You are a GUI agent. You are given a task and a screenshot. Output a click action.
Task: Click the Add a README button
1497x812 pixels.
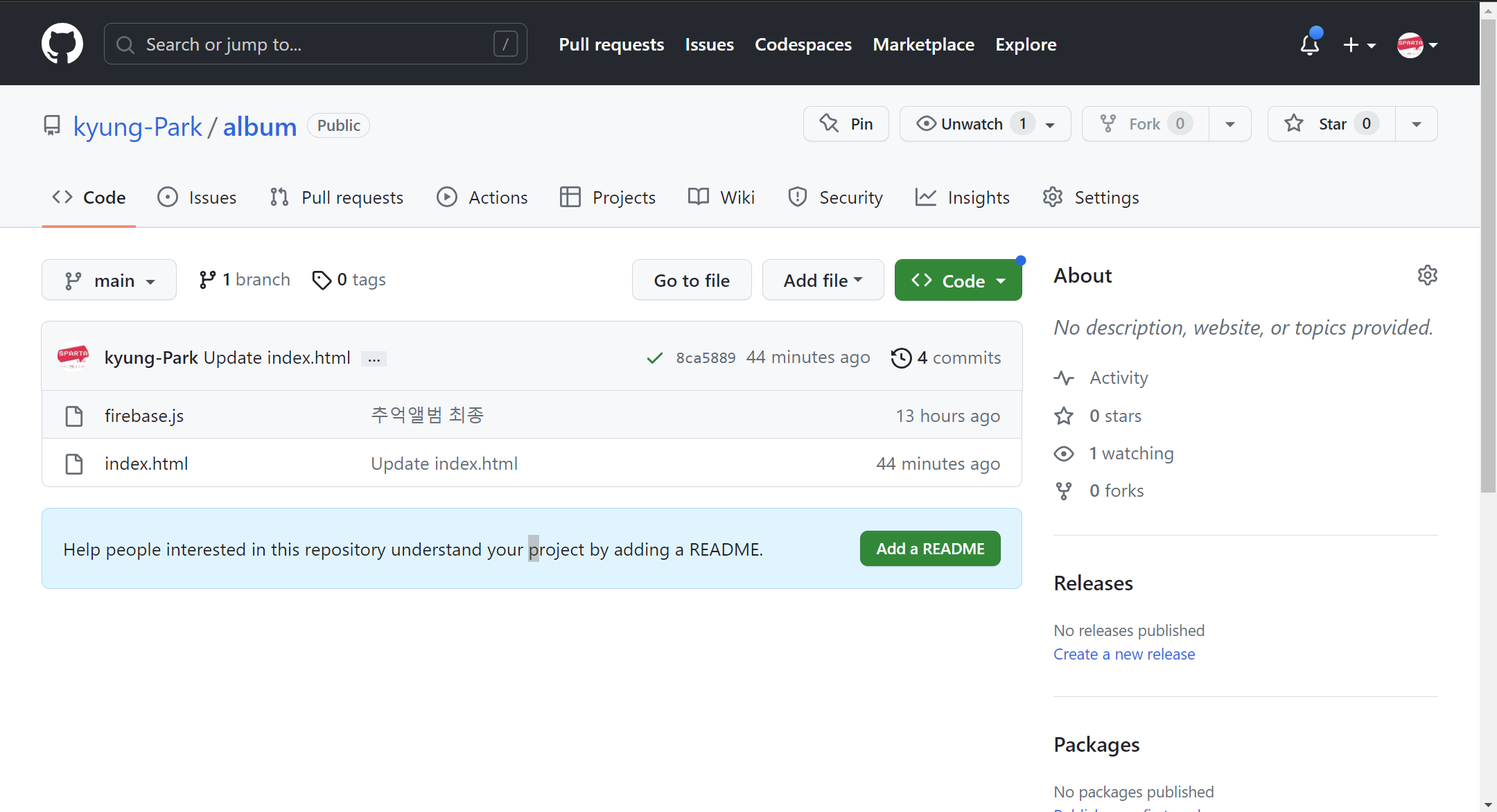(x=929, y=549)
